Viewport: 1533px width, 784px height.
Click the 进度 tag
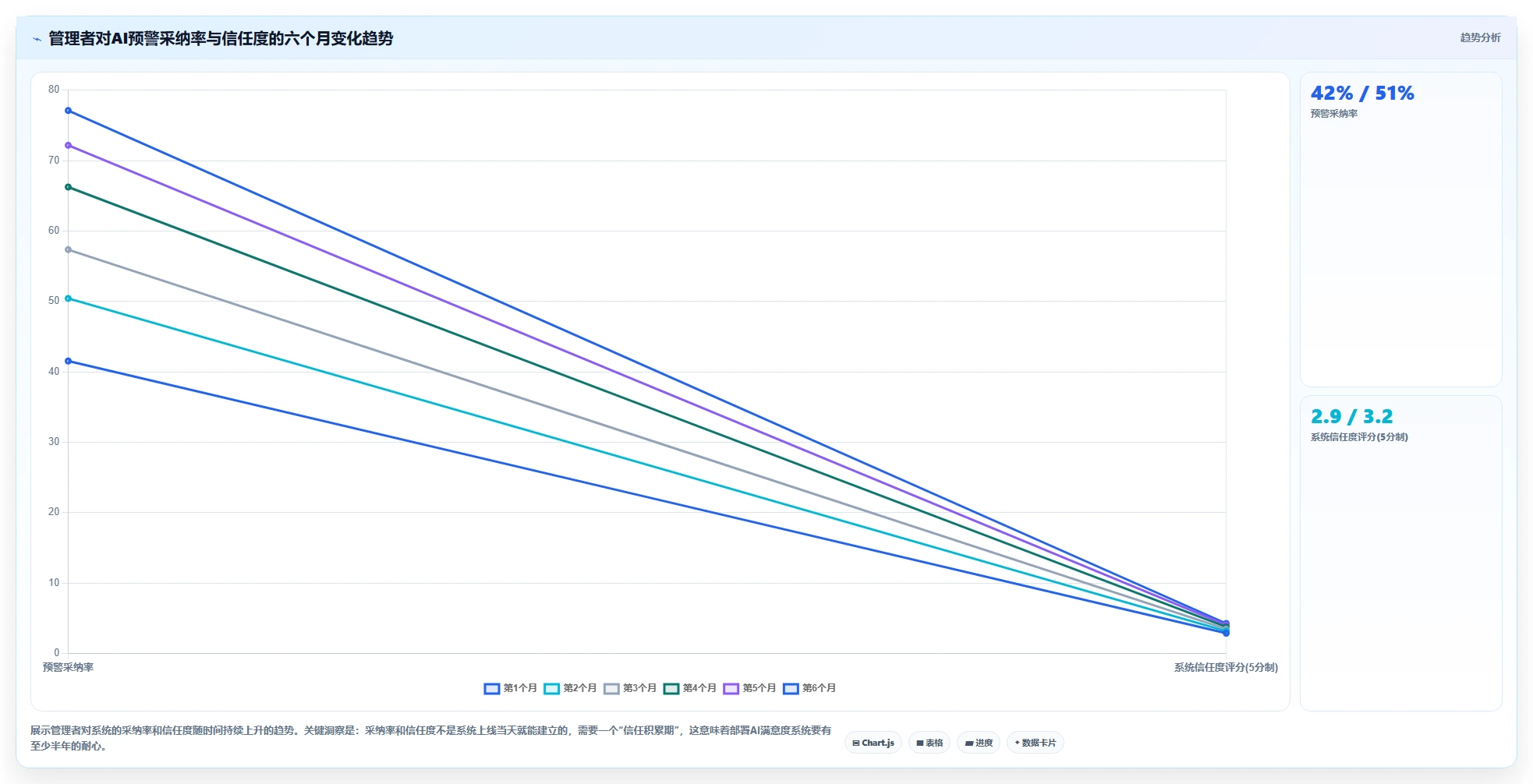coord(979,743)
